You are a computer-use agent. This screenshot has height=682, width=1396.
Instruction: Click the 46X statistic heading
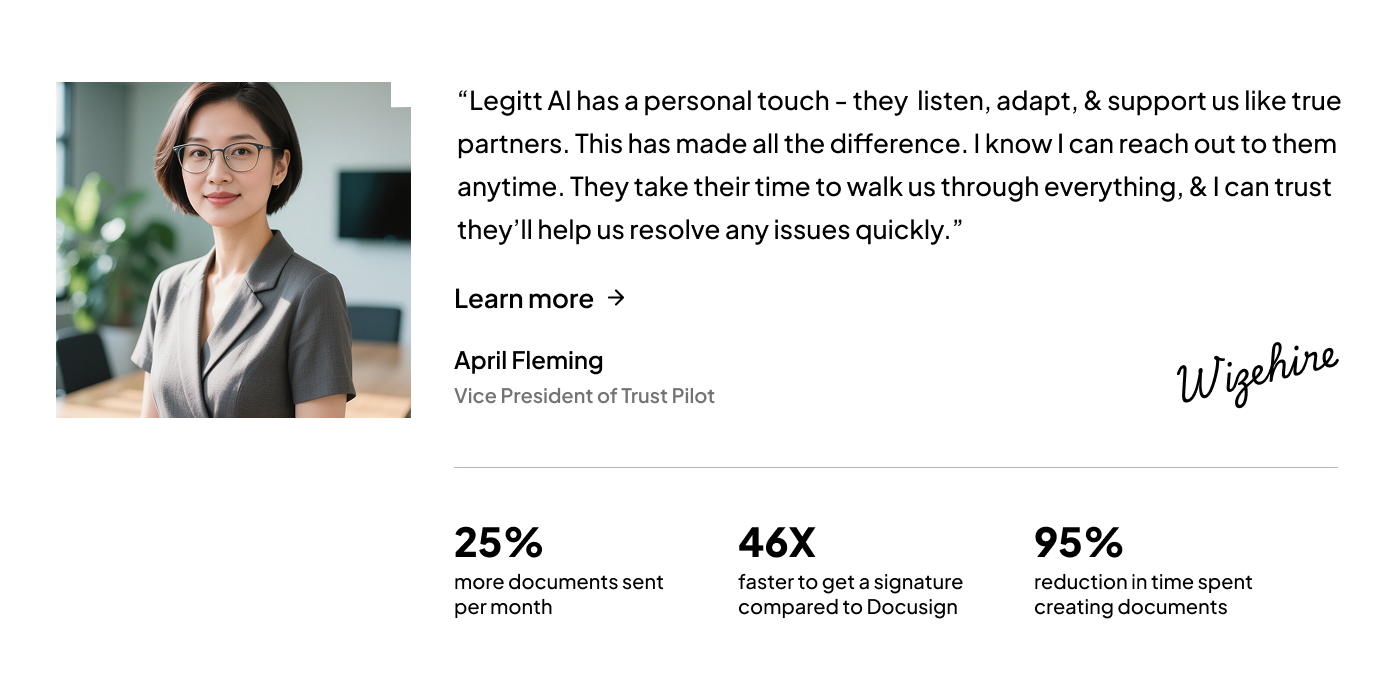click(x=777, y=542)
